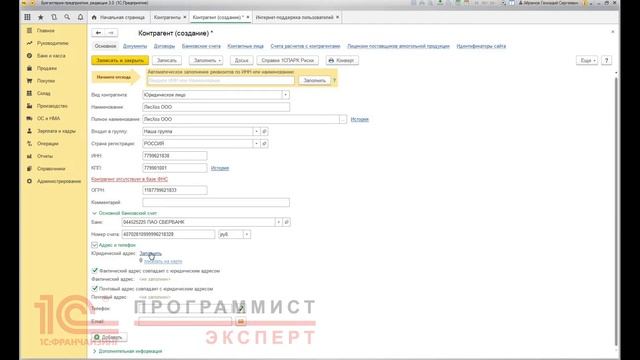640x360 pixels.
Task: Click Записать и закрыть button
Action: [x=120, y=60]
